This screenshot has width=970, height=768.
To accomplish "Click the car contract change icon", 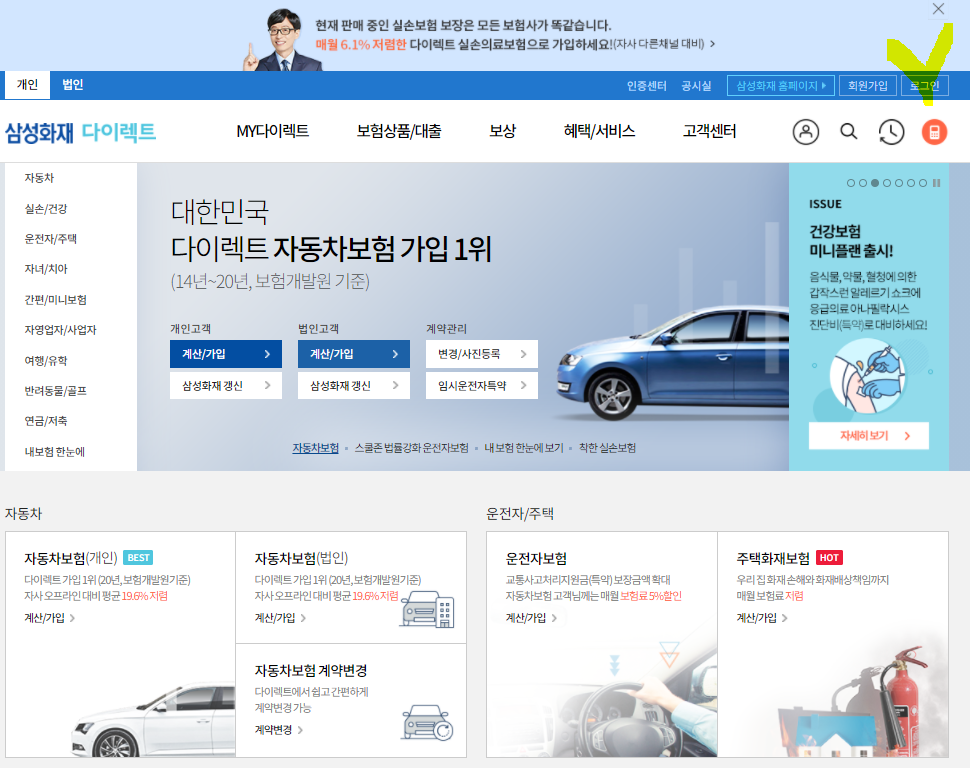I will click(427, 722).
